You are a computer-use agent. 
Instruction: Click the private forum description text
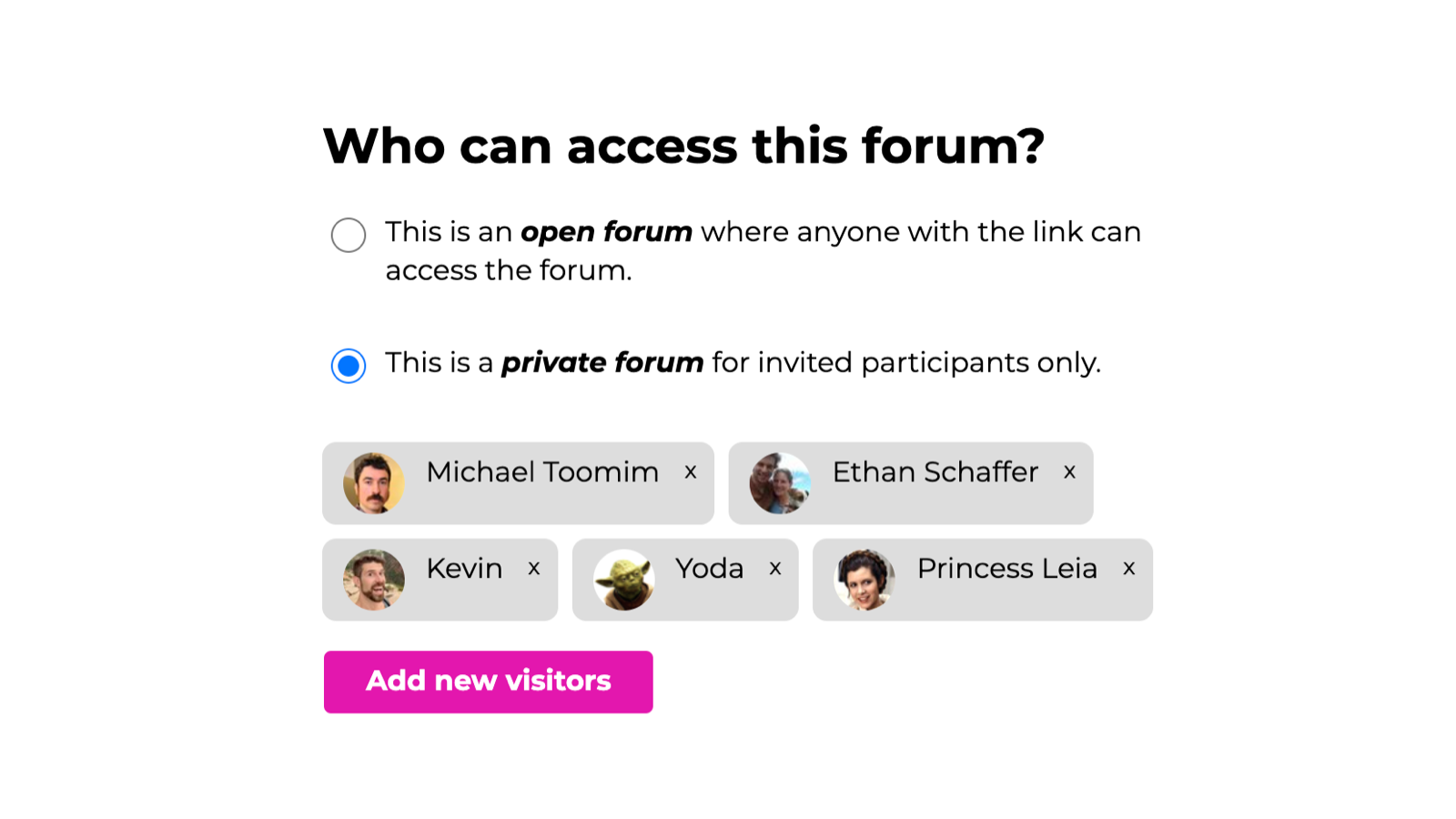coord(743,363)
